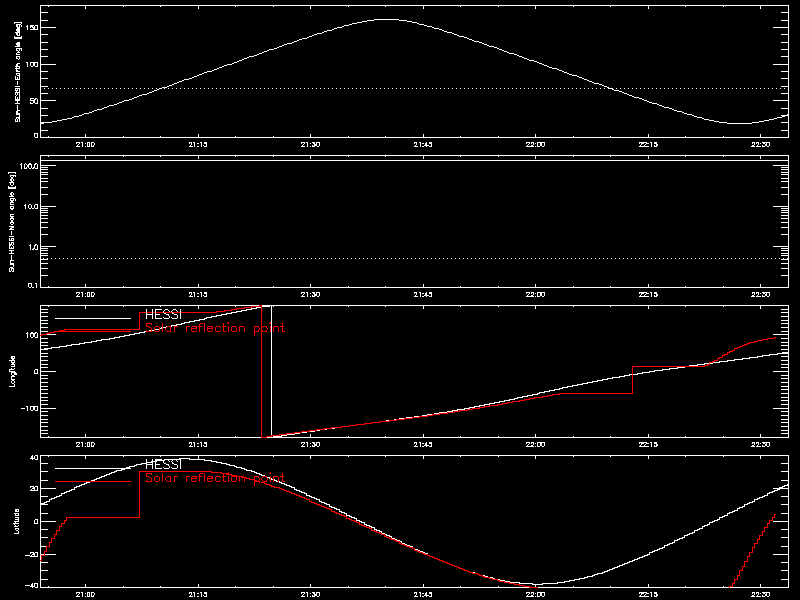Image resolution: width=800 pixels, height=600 pixels.
Task: Click the Sun-HESSI-Earth angle [deg] axis label
Action: pyautogui.click(x=18, y=72)
